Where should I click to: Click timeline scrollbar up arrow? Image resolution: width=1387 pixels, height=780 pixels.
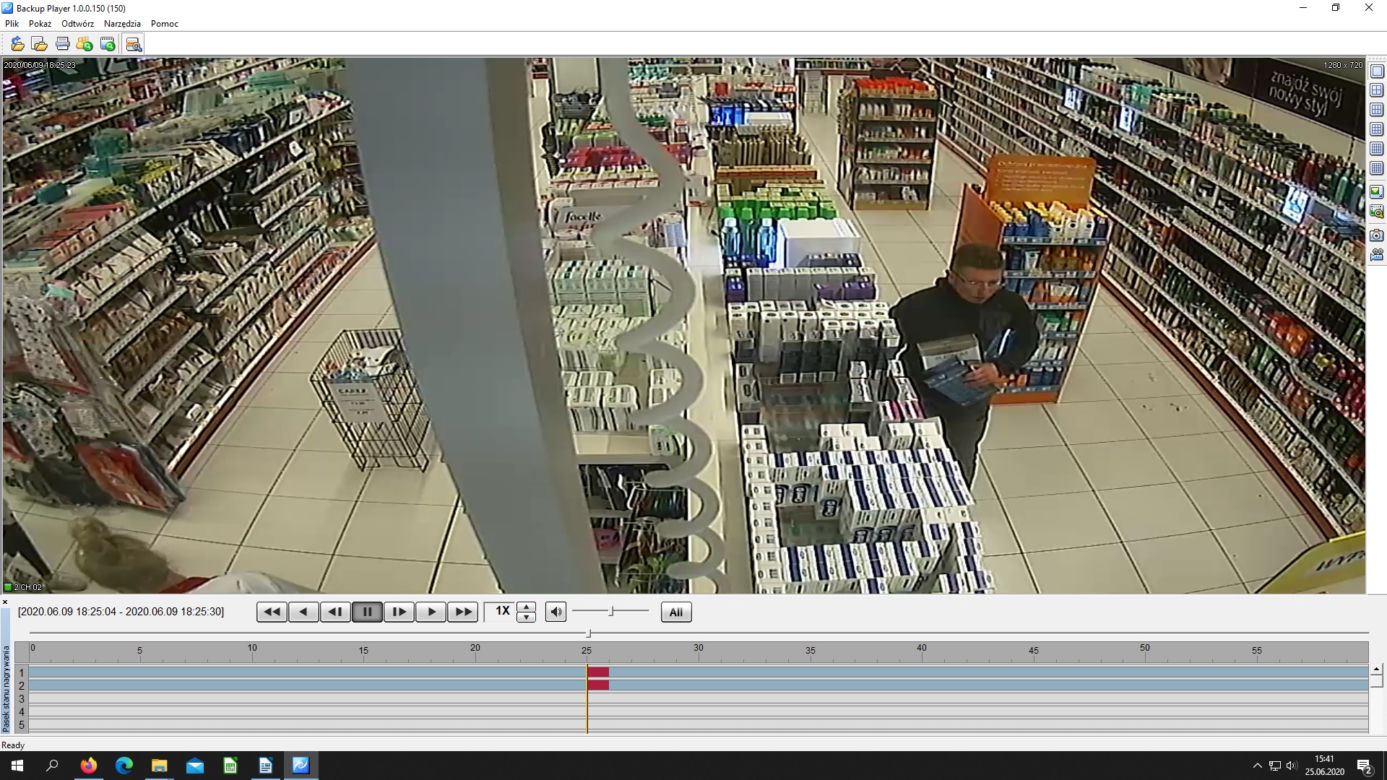(x=1377, y=669)
